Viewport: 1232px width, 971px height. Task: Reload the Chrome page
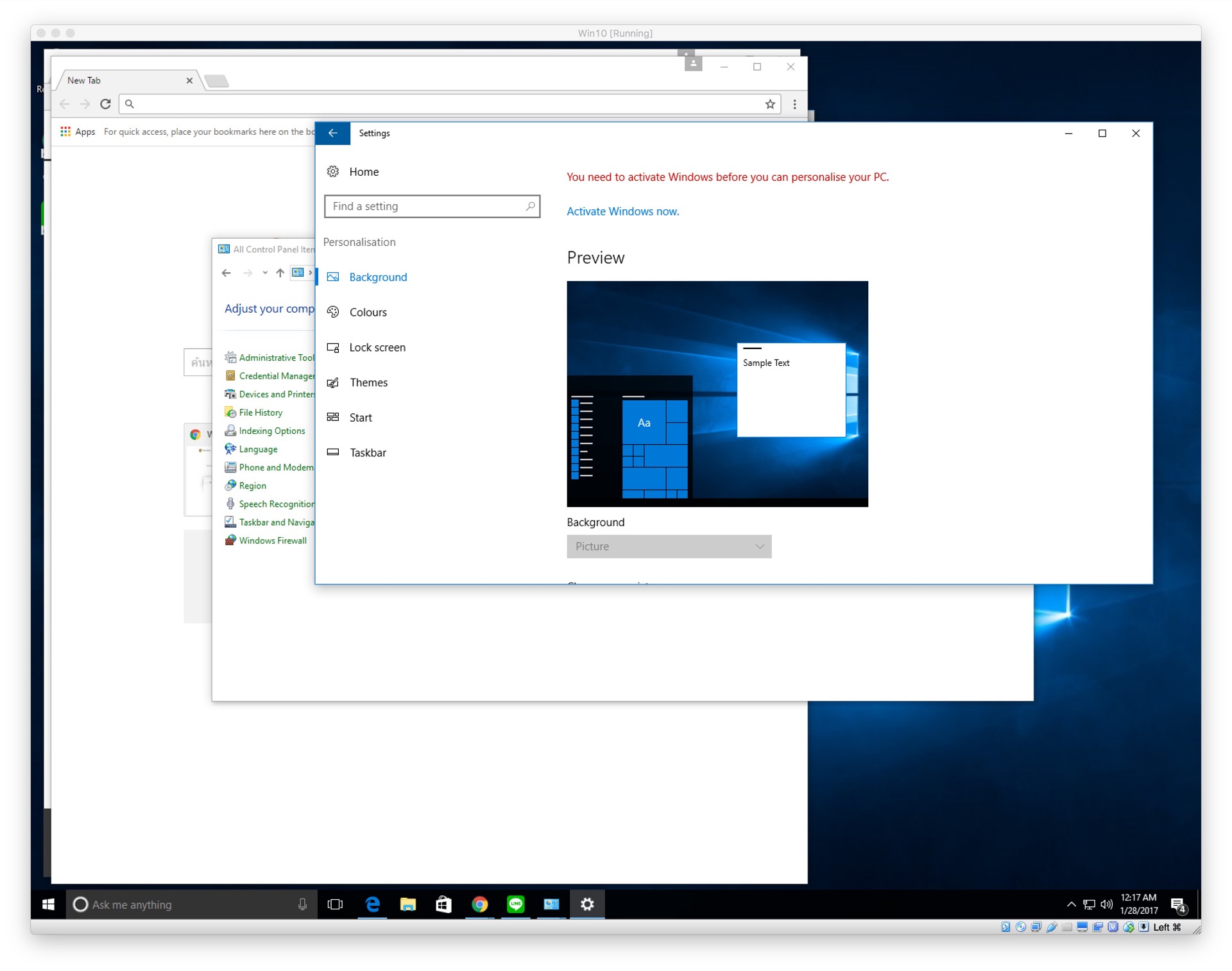pos(106,104)
